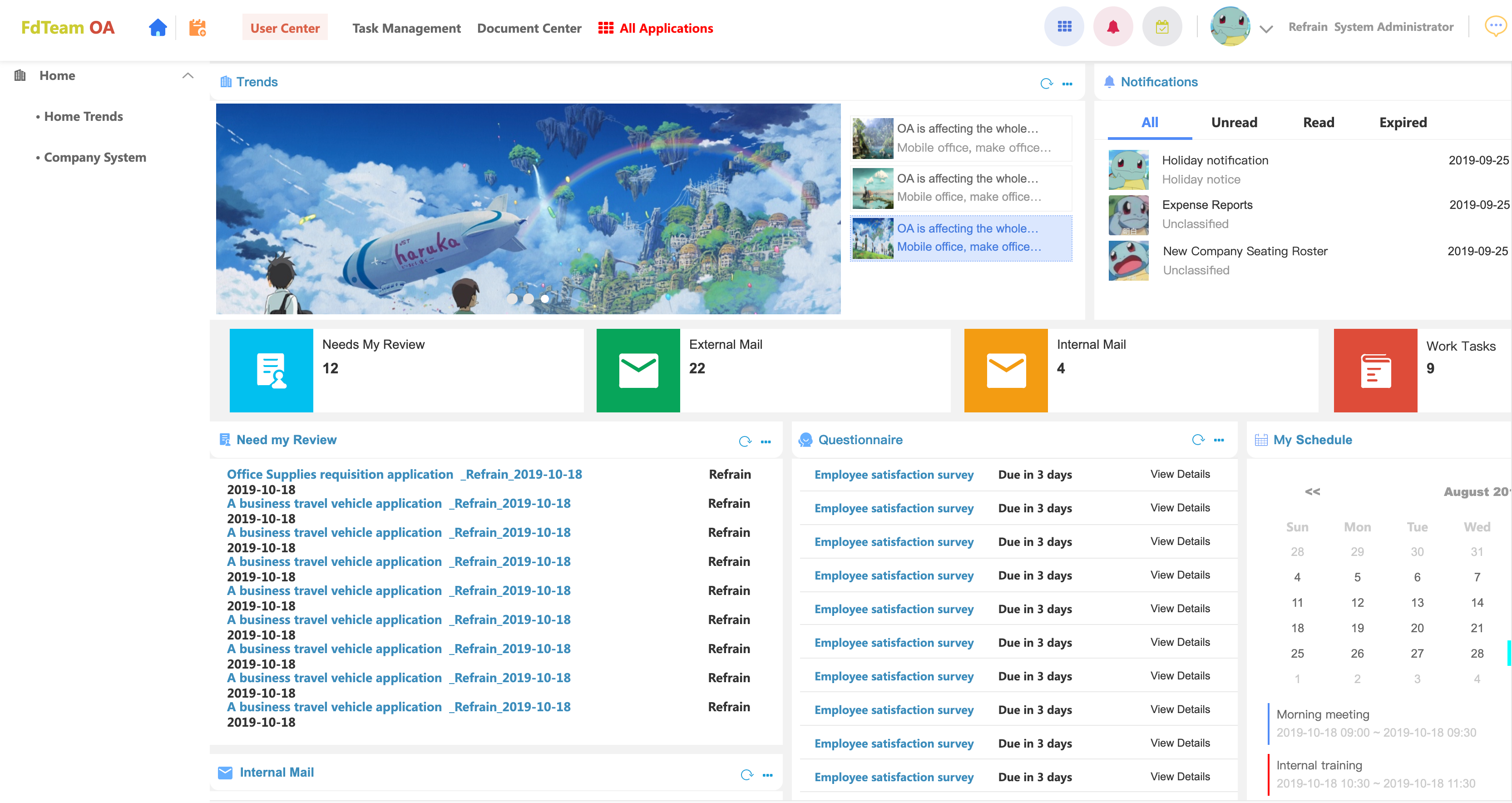The height and width of the screenshot is (803, 1512).
Task: Go to previous month in My Schedule
Action: pos(1312,491)
